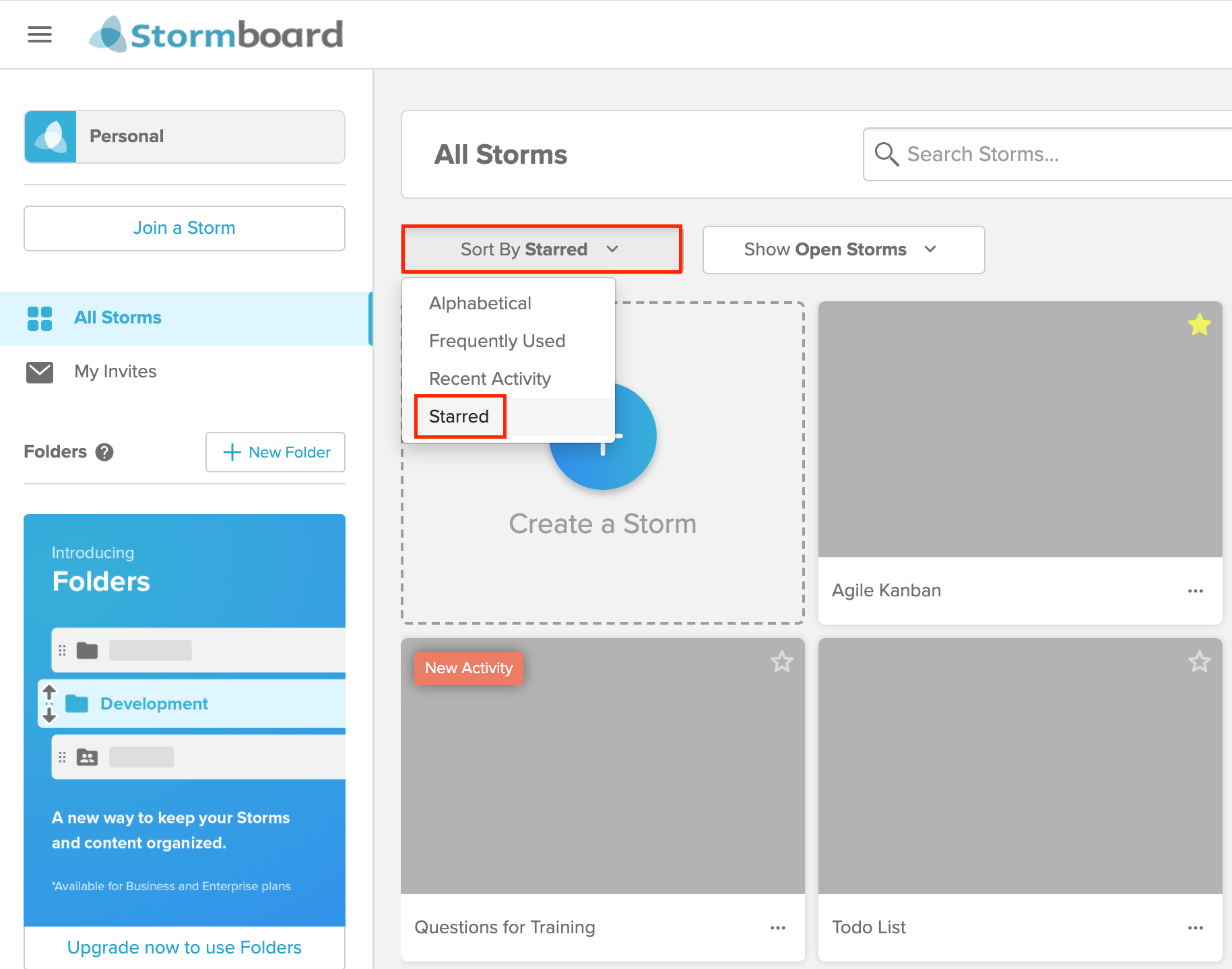1232x969 pixels.
Task: Select Frequently Used sort option
Action: (x=509, y=341)
